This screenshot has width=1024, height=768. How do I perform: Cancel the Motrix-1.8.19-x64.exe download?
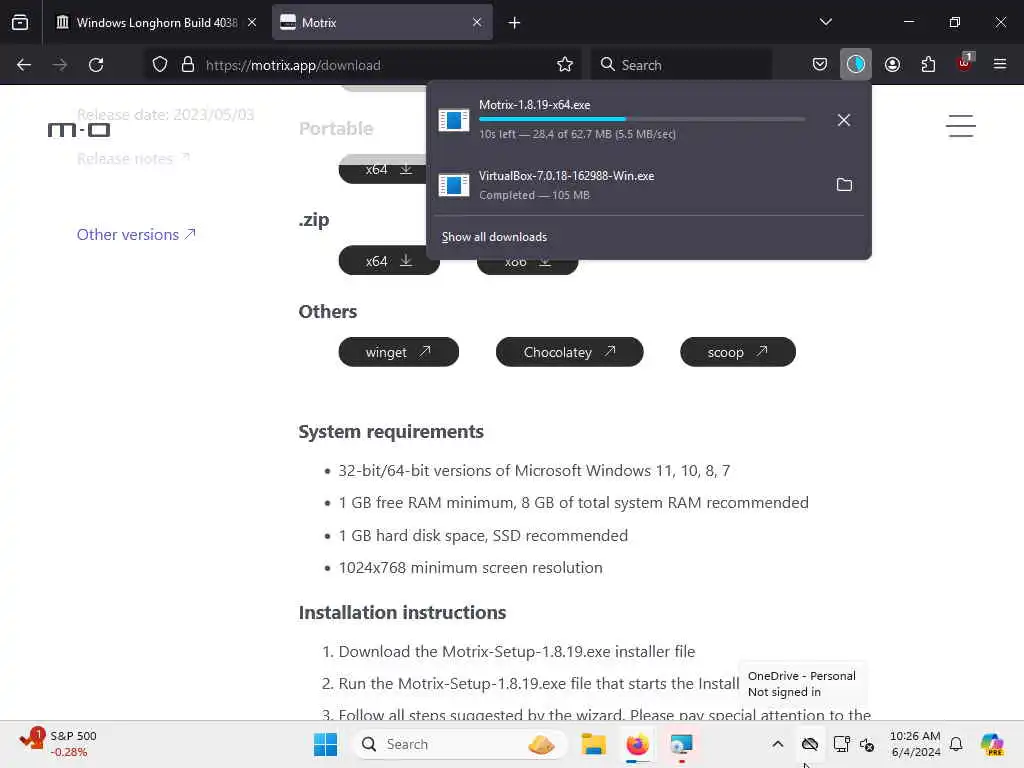(x=844, y=120)
